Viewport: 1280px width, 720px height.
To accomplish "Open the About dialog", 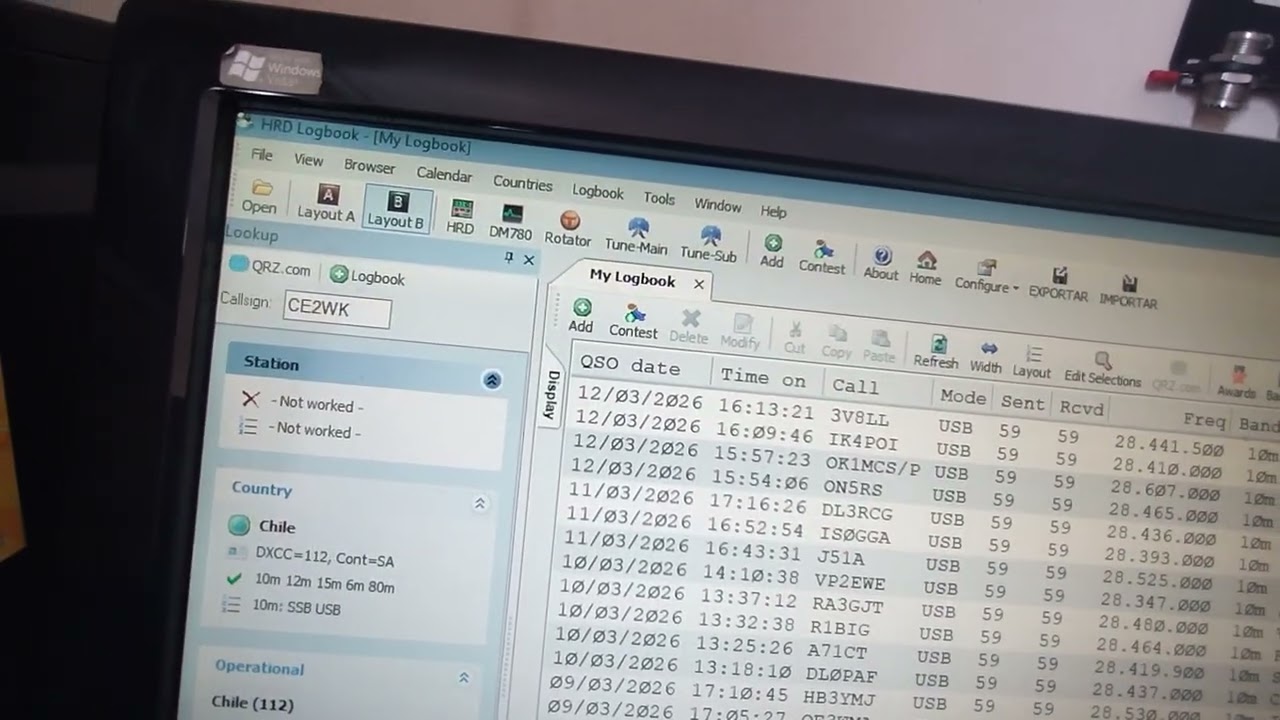I will coord(881,264).
